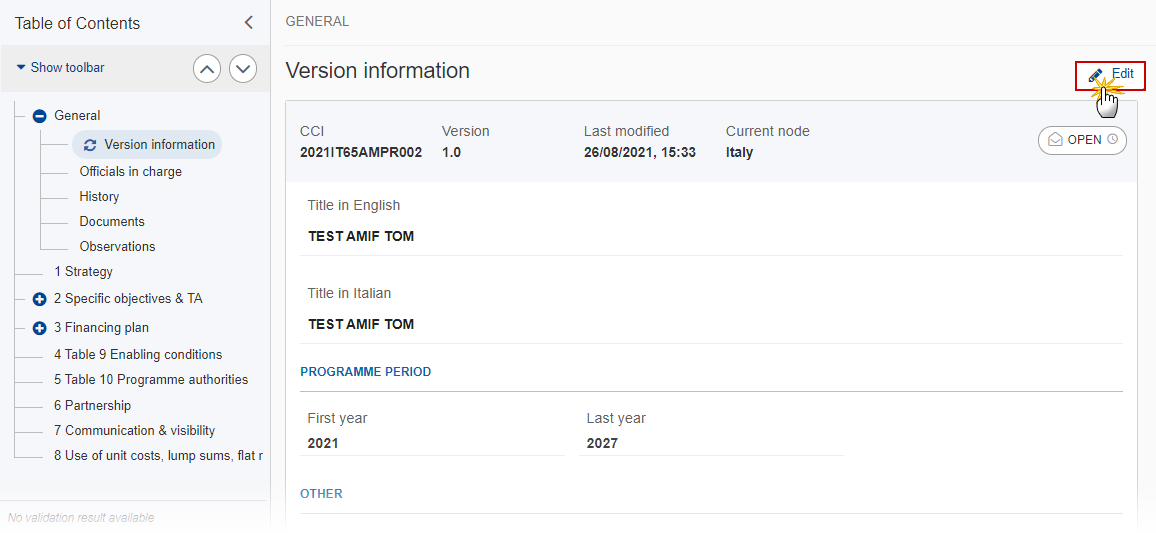1156x533 pixels.
Task: Collapse the General tree node
Action: pyautogui.click(x=40, y=116)
